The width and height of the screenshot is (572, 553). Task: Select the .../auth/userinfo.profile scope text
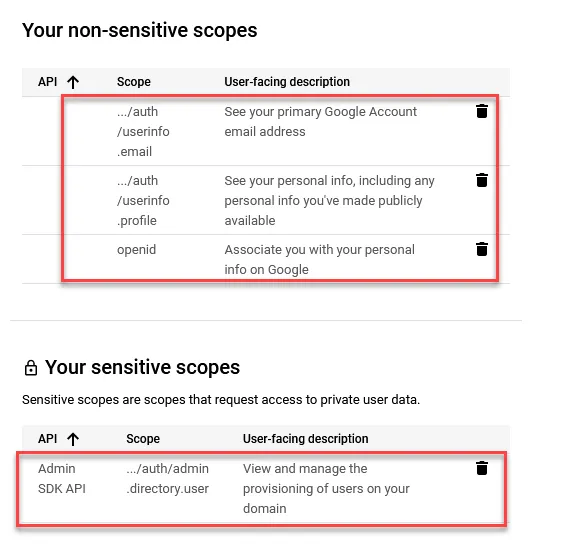point(143,200)
